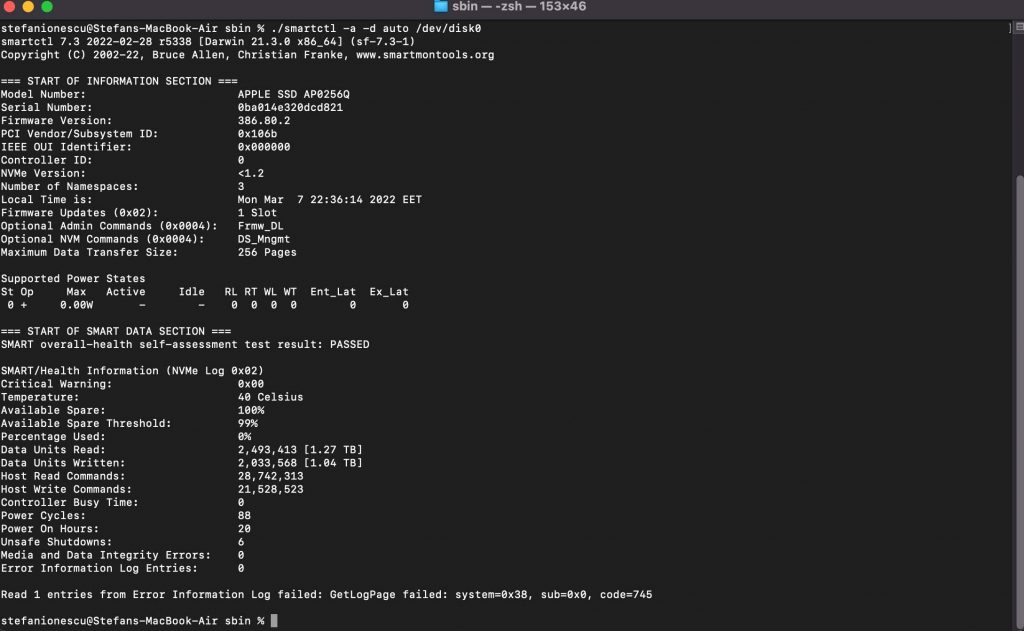Minimize the Terminal using the yellow button
Viewport: 1024px width, 631px height.
pos(28,7)
